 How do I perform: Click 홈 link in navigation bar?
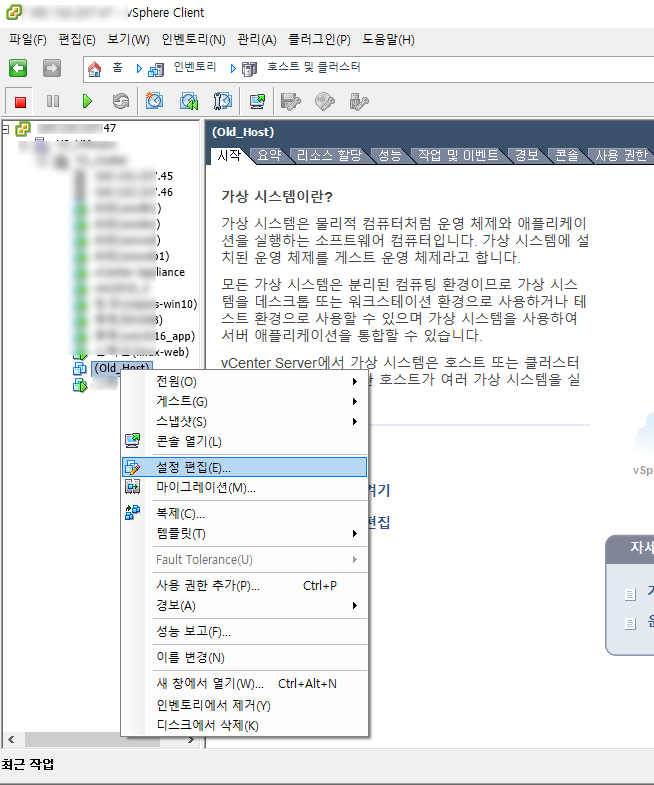pyautogui.click(x=117, y=67)
